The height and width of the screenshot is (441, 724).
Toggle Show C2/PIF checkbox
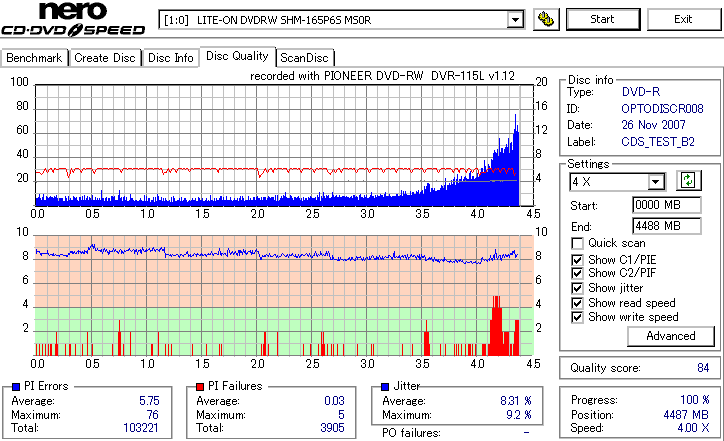click(577, 273)
